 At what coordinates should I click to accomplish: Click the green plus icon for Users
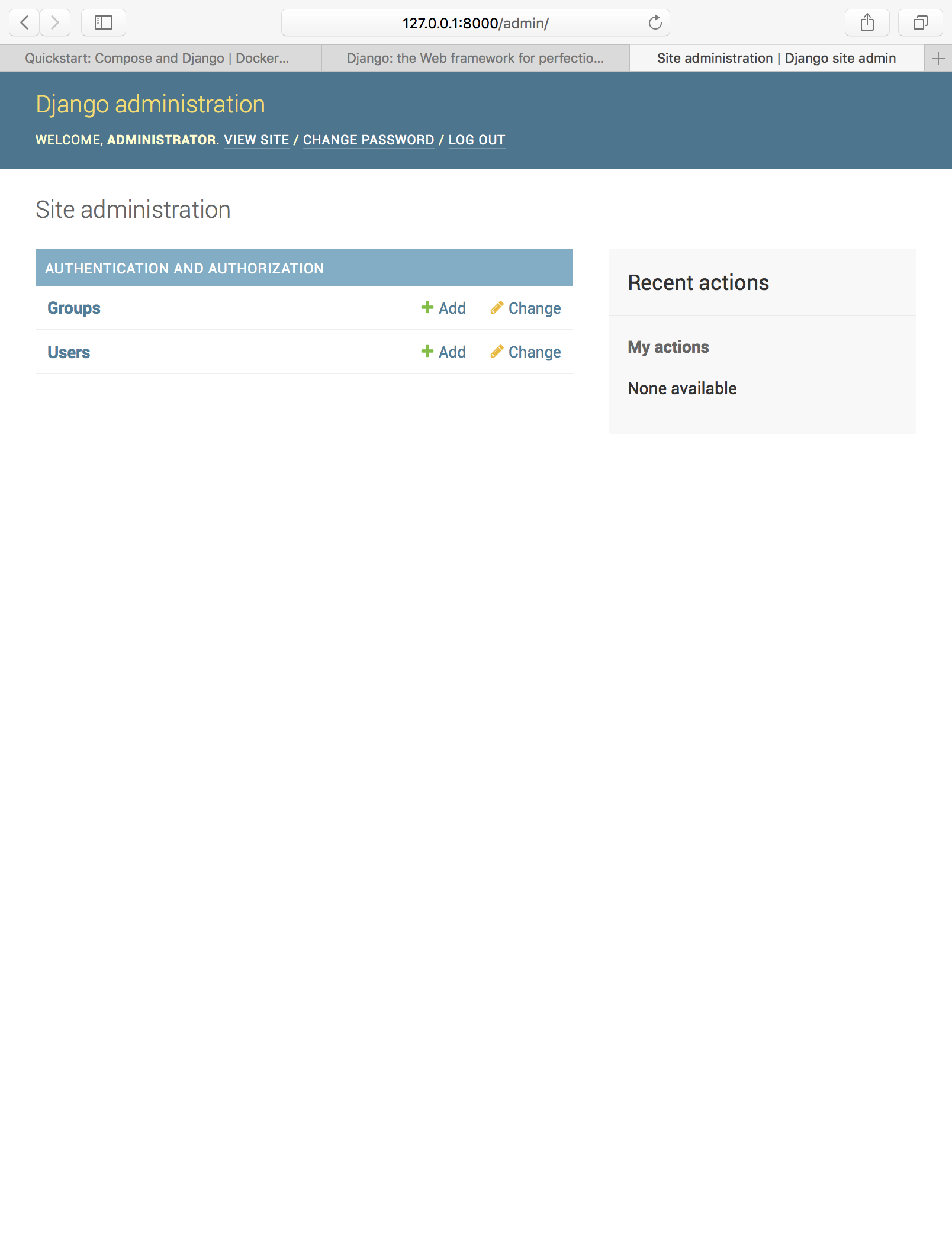[x=427, y=351]
